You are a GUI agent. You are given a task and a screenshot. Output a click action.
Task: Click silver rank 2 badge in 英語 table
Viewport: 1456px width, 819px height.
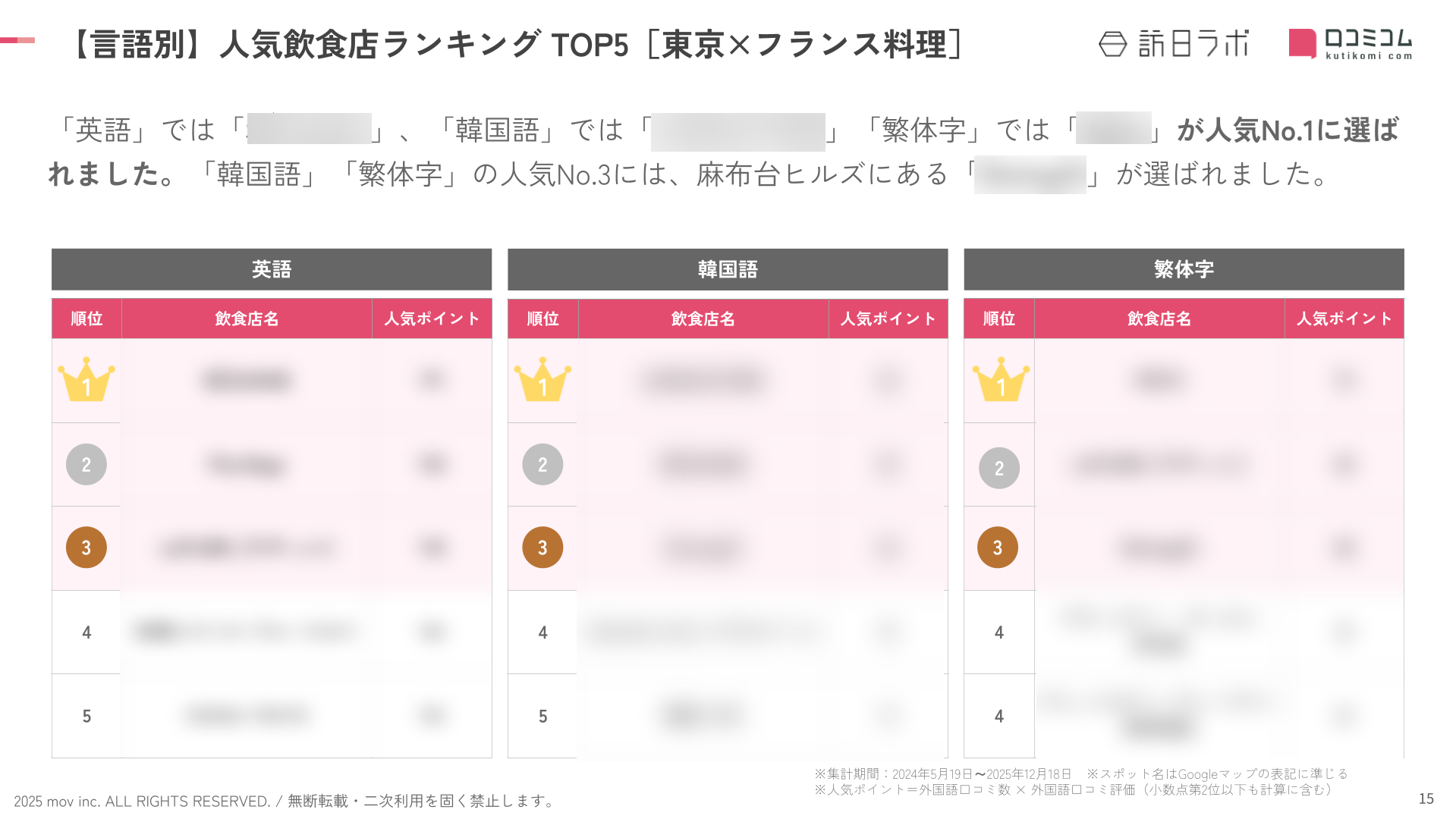click(86, 464)
